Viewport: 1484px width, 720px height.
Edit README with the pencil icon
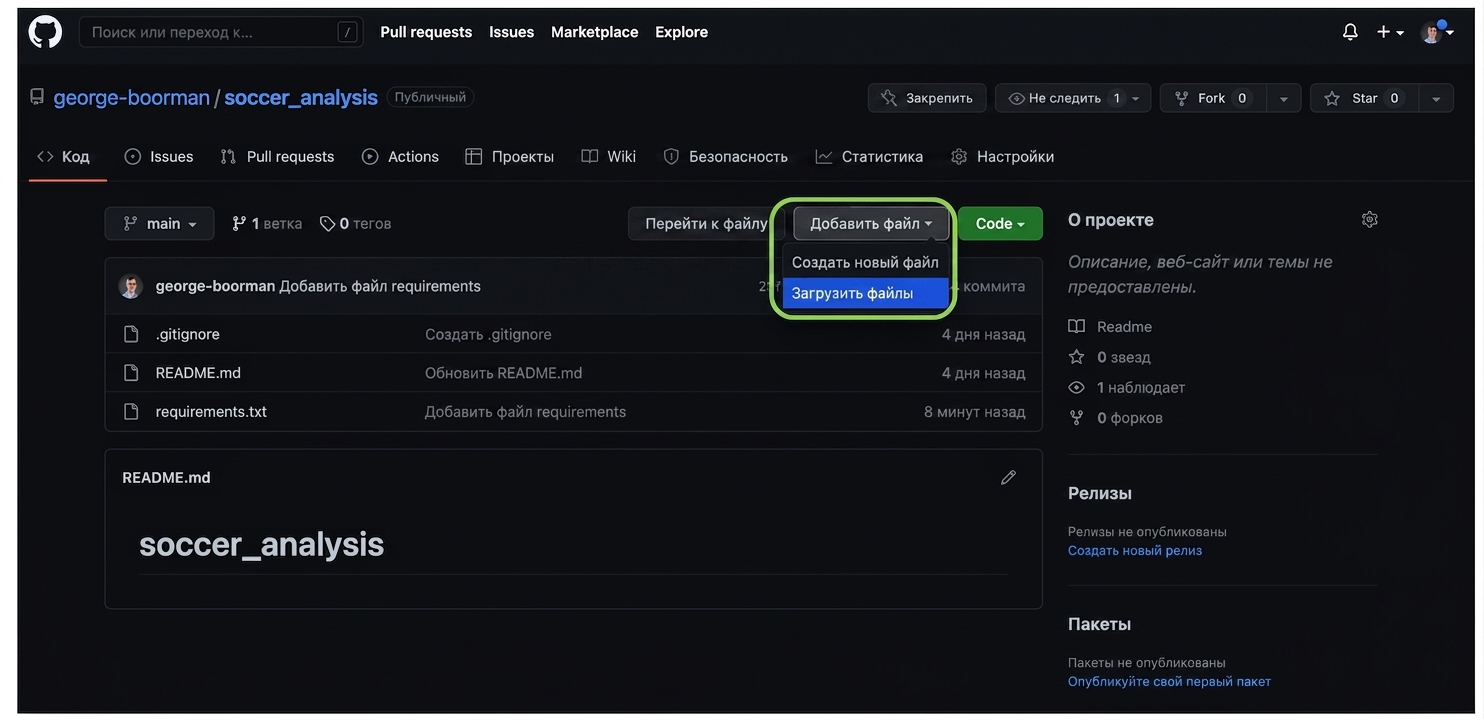(1008, 478)
